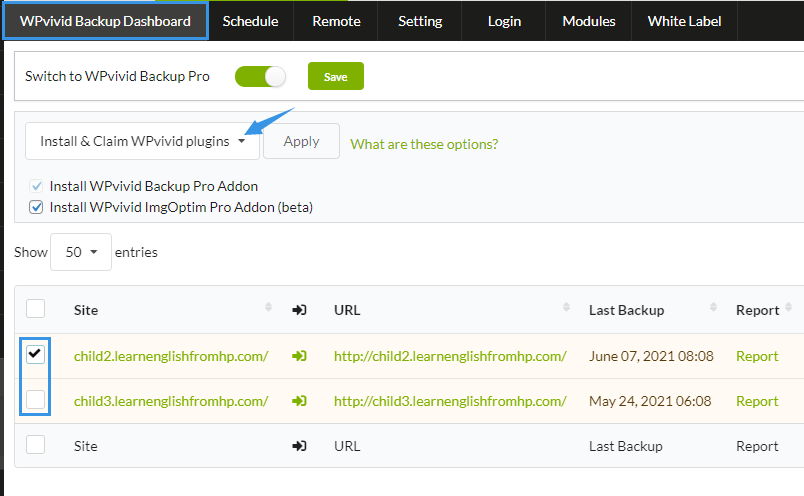Screen dimensions: 804x496
Task: Go to the Setting tab
Action: click(x=420, y=21)
